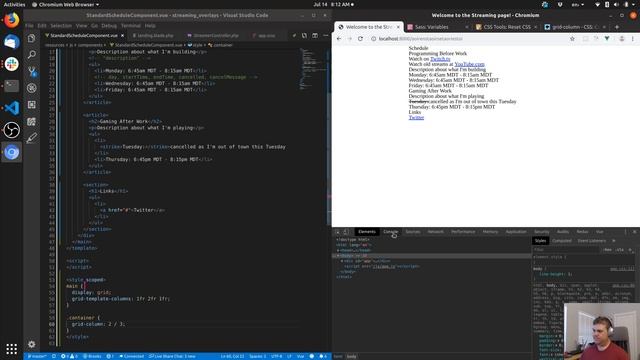The width and height of the screenshot is (640, 360).
Task: Switch to StreamerController.php editor tab
Action: 213,36
